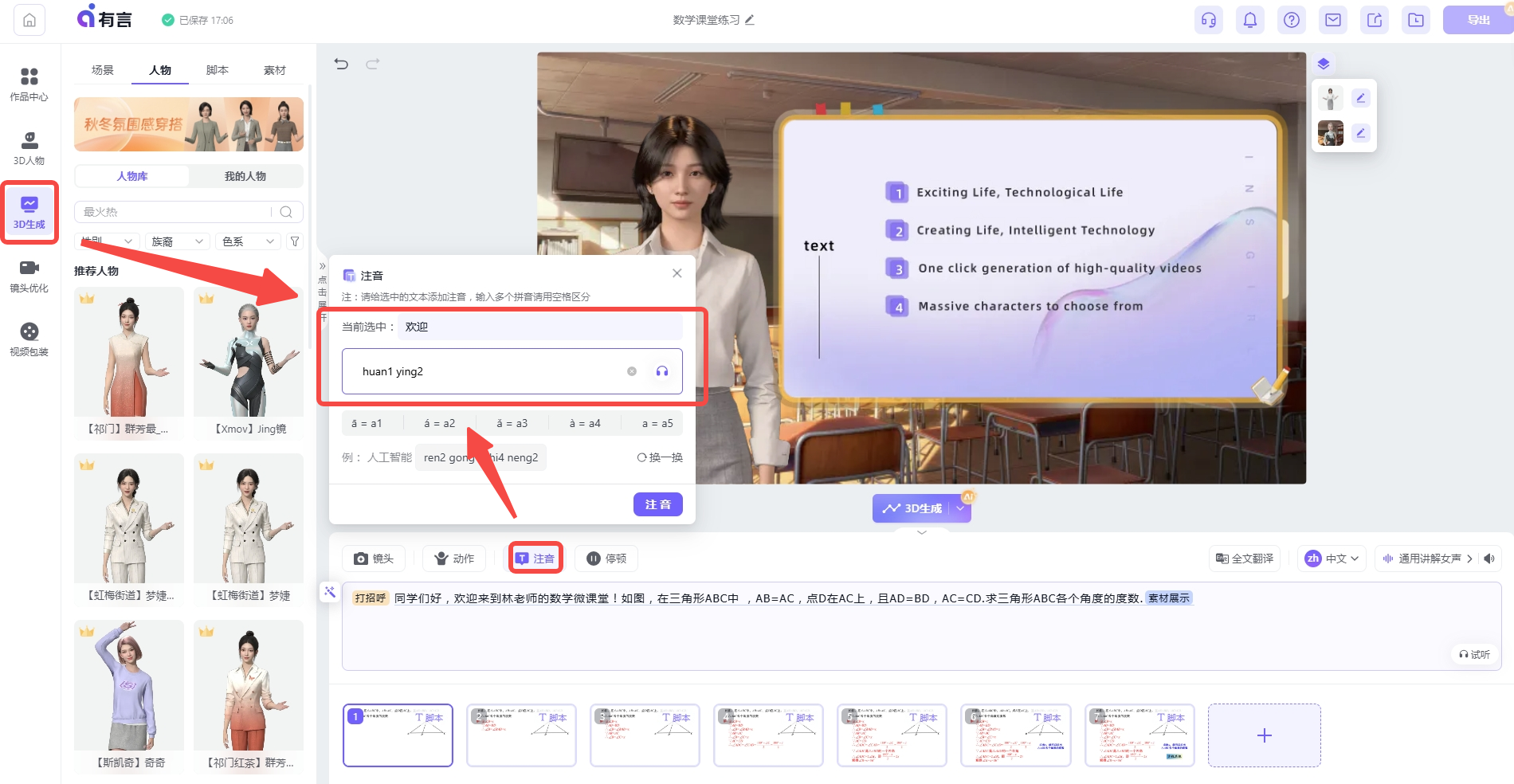This screenshot has height=784, width=1514.
Task: Expand the 性别 filter dropdown
Action: [x=108, y=241]
